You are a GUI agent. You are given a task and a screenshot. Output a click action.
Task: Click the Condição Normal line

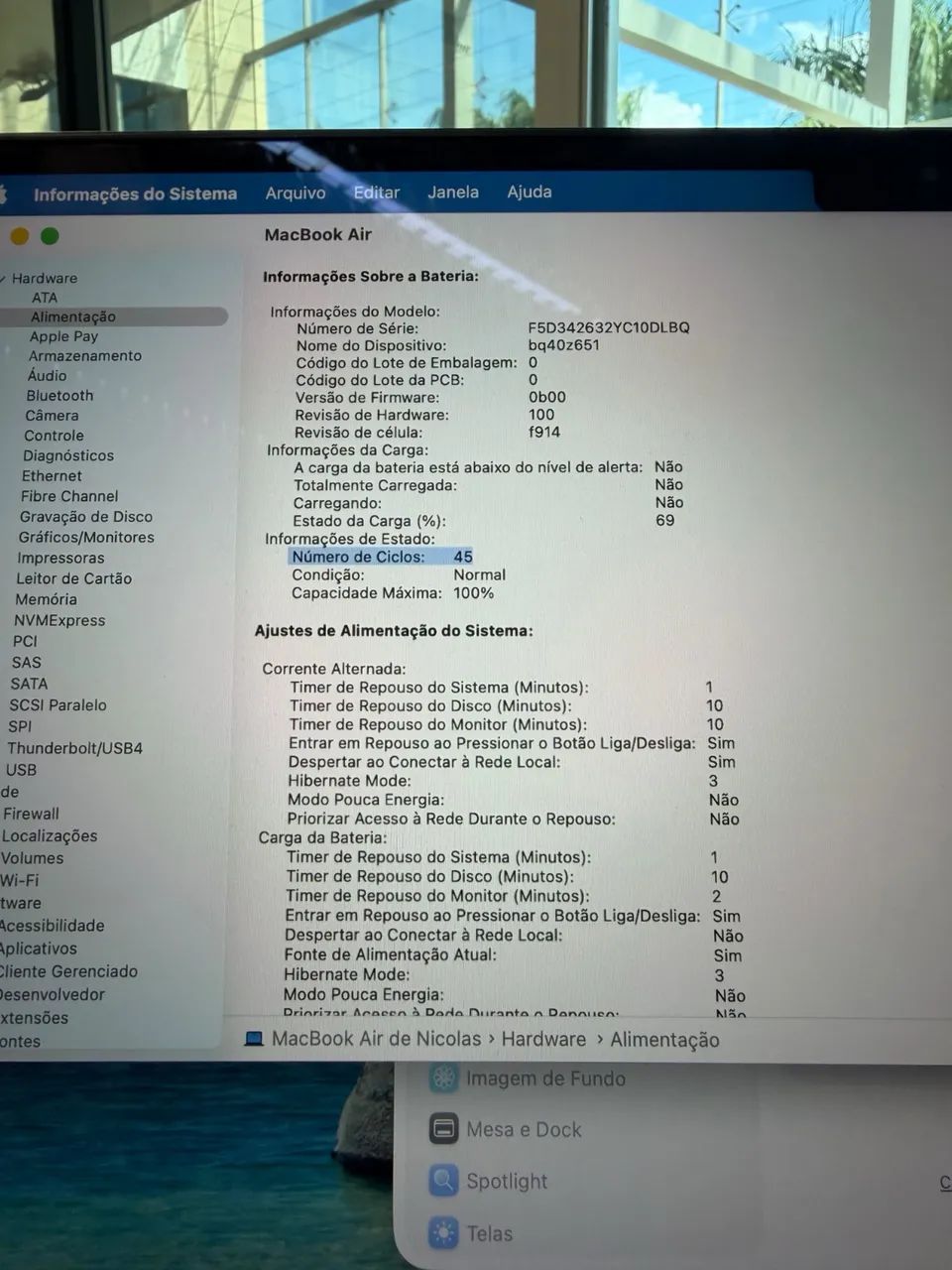pos(399,575)
